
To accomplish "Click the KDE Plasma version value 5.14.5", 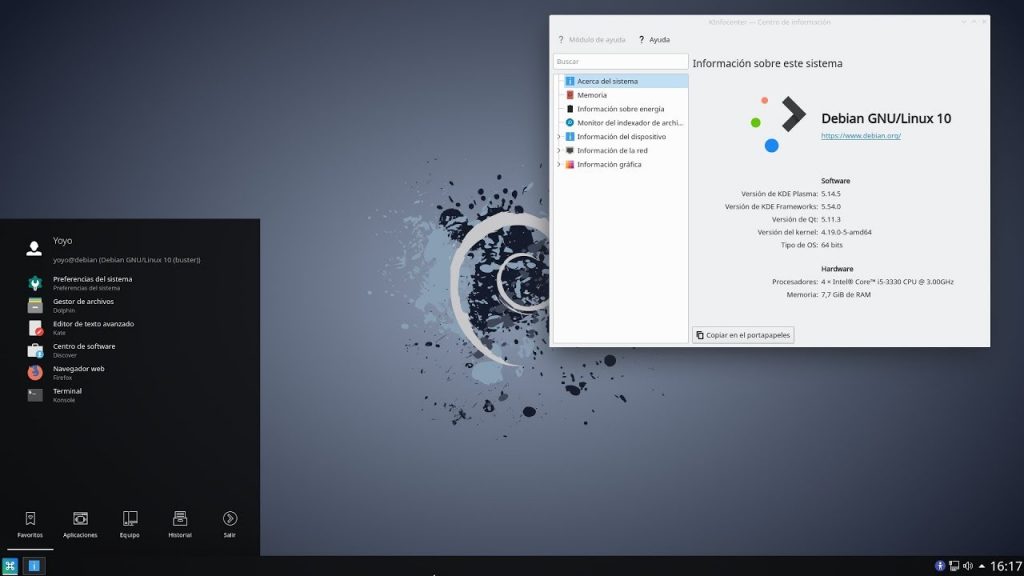I will coord(831,194).
